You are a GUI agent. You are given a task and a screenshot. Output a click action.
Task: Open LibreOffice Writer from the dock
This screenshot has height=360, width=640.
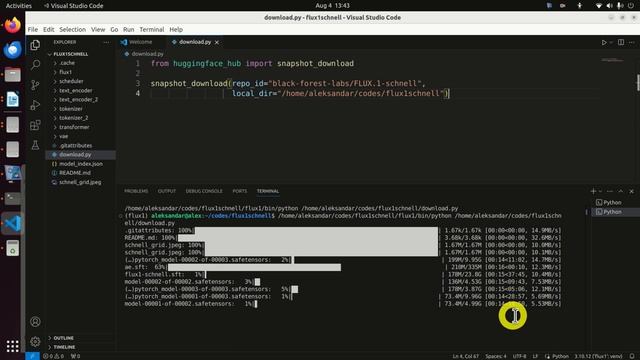12,100
